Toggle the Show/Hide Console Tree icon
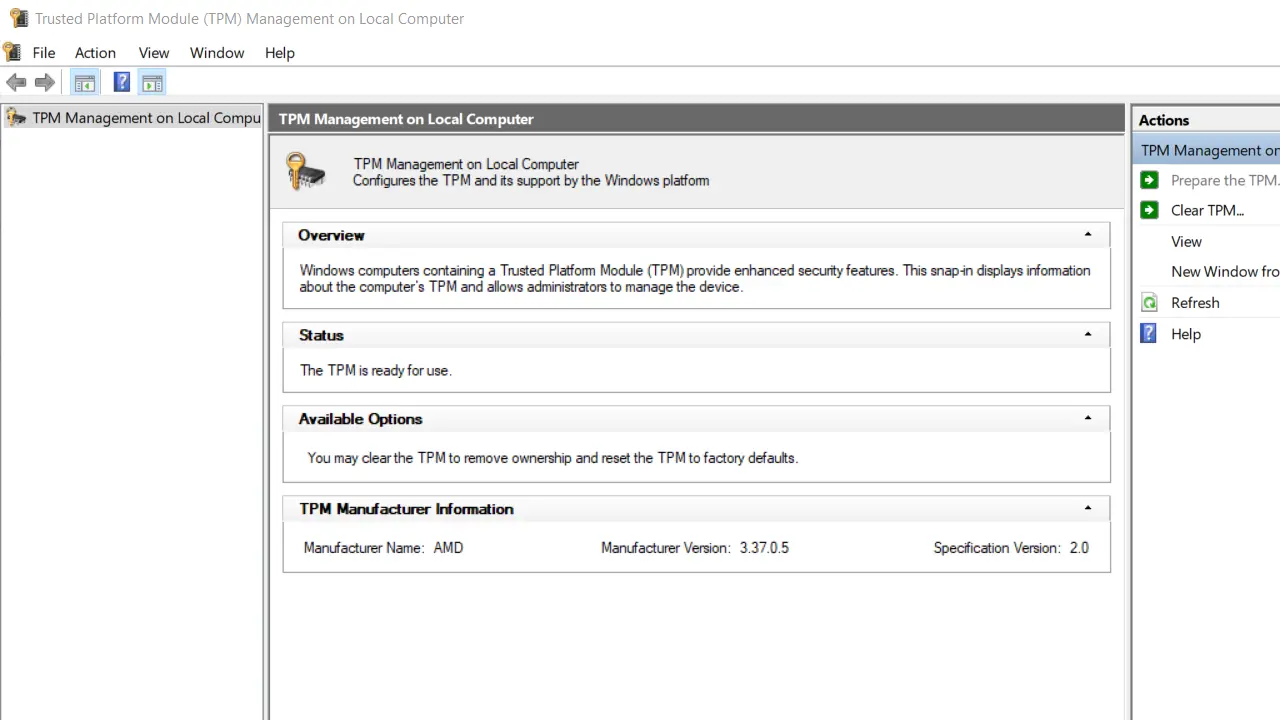Screen dimensions: 1280x720 [x=85, y=83]
